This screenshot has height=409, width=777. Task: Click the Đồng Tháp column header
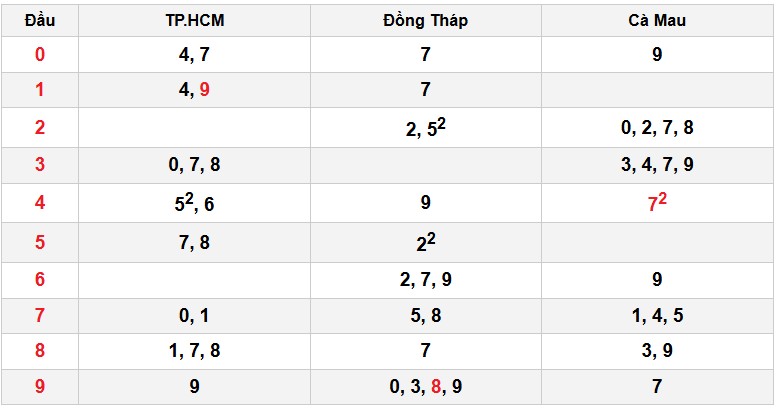coord(425,20)
